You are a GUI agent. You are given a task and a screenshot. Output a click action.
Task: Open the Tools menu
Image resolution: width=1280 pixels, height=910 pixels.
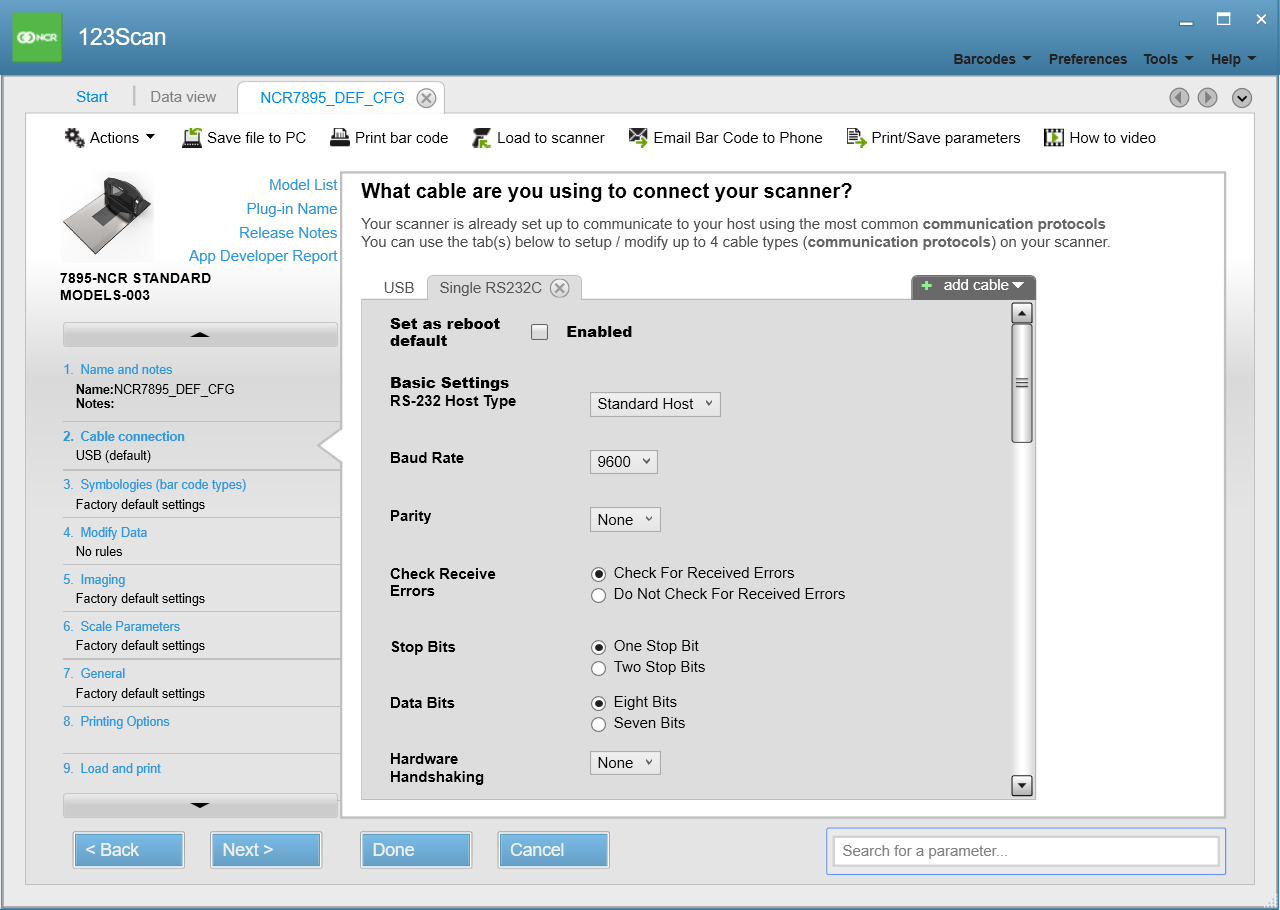[1168, 59]
